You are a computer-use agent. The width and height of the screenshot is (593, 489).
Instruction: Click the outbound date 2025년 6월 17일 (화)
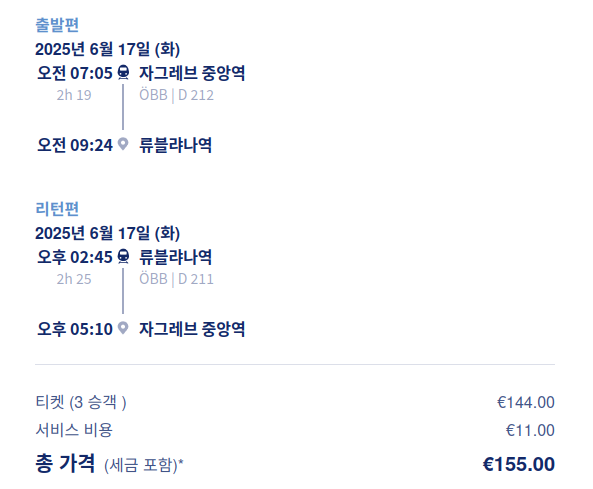[x=107, y=49]
